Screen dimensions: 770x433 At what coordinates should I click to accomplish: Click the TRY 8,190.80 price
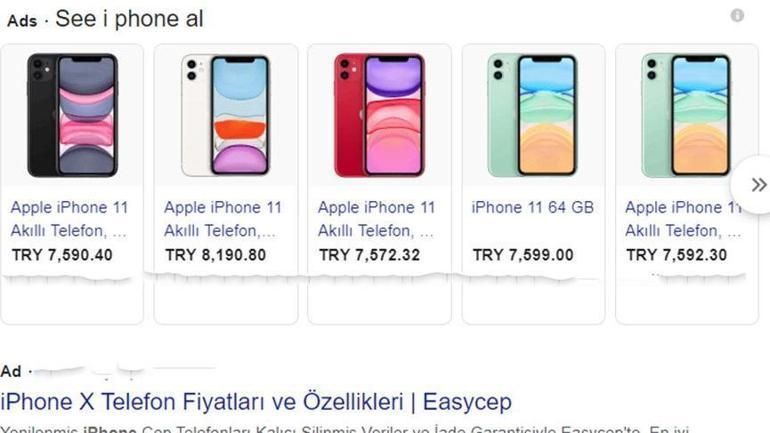[x=216, y=255]
